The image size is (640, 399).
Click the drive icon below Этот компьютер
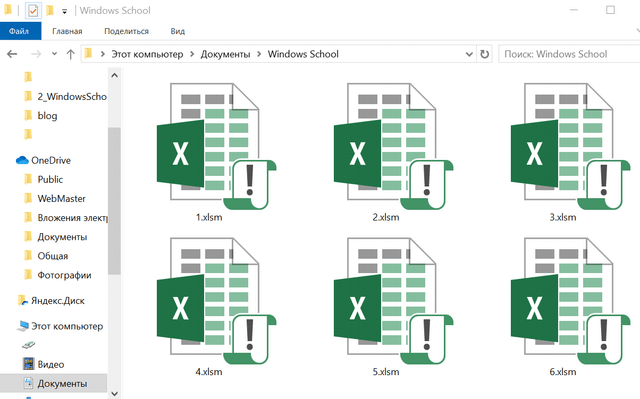29,345
